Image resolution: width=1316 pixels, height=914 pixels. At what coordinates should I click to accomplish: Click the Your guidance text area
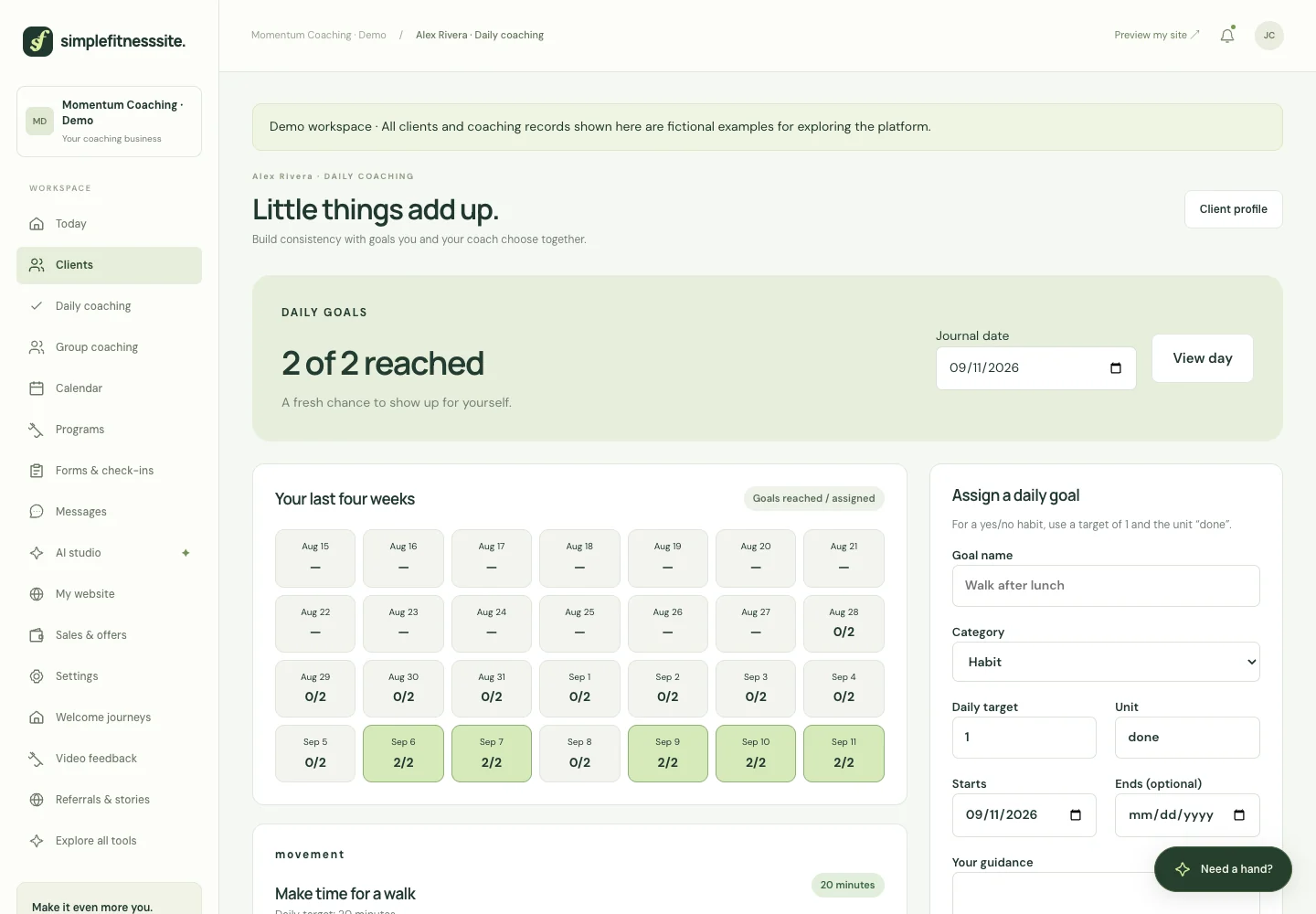coord(1106,893)
